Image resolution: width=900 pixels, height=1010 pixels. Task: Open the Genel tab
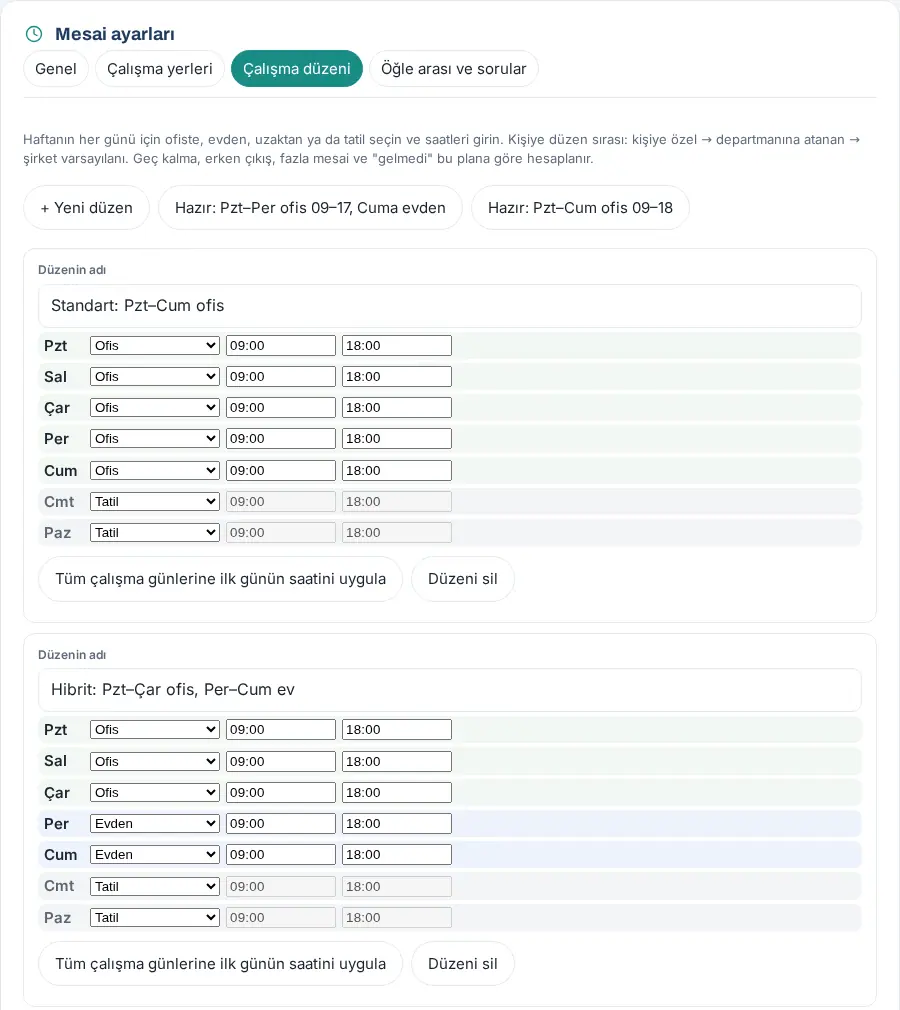(x=56, y=69)
